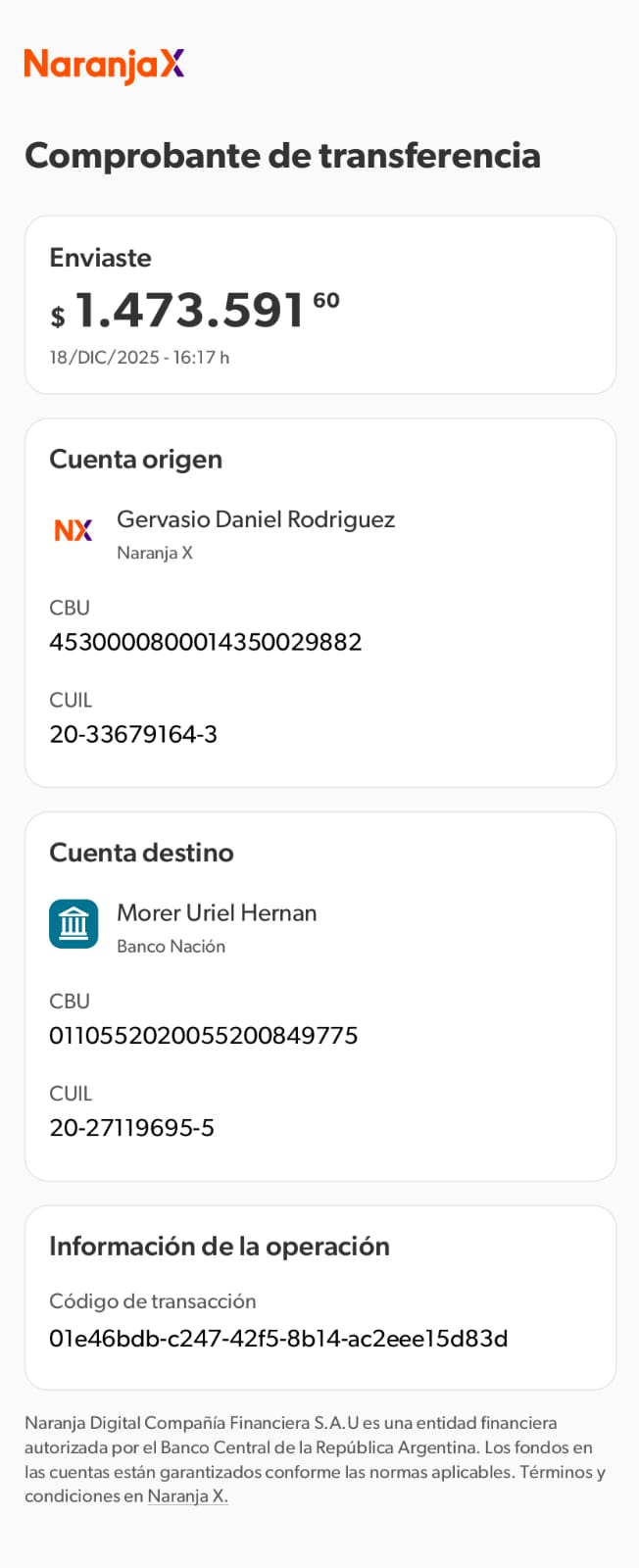
Task: Click the Información de la operación heading
Action: click(220, 1247)
